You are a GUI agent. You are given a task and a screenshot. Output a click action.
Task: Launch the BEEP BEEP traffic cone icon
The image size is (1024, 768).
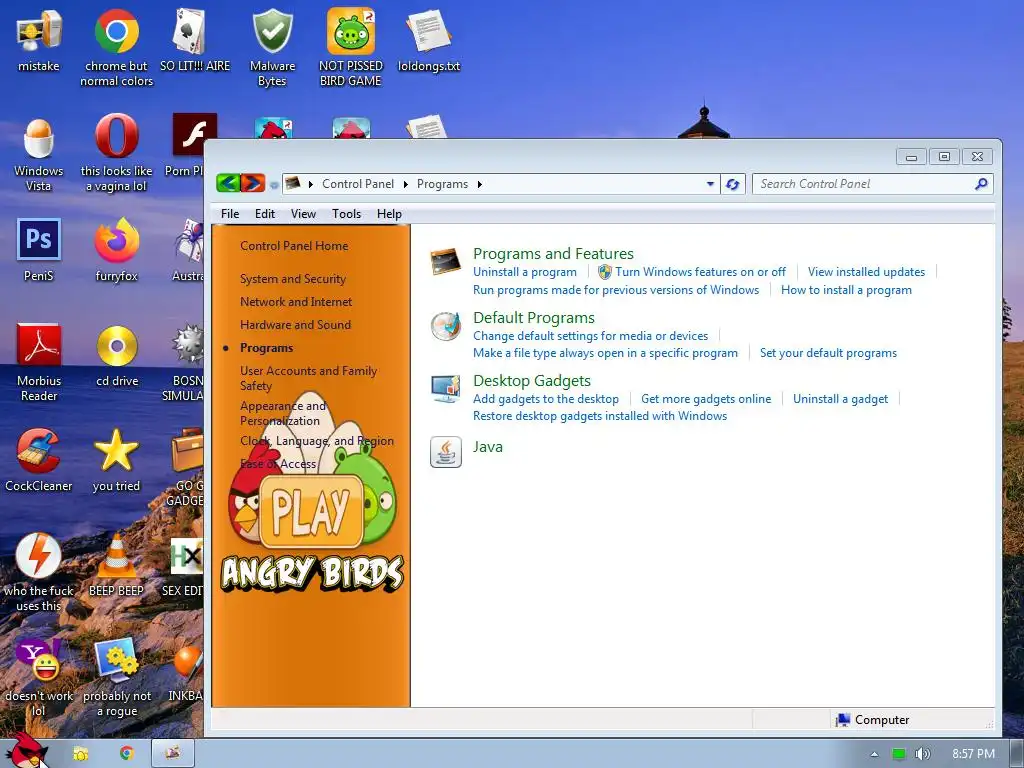coord(116,565)
